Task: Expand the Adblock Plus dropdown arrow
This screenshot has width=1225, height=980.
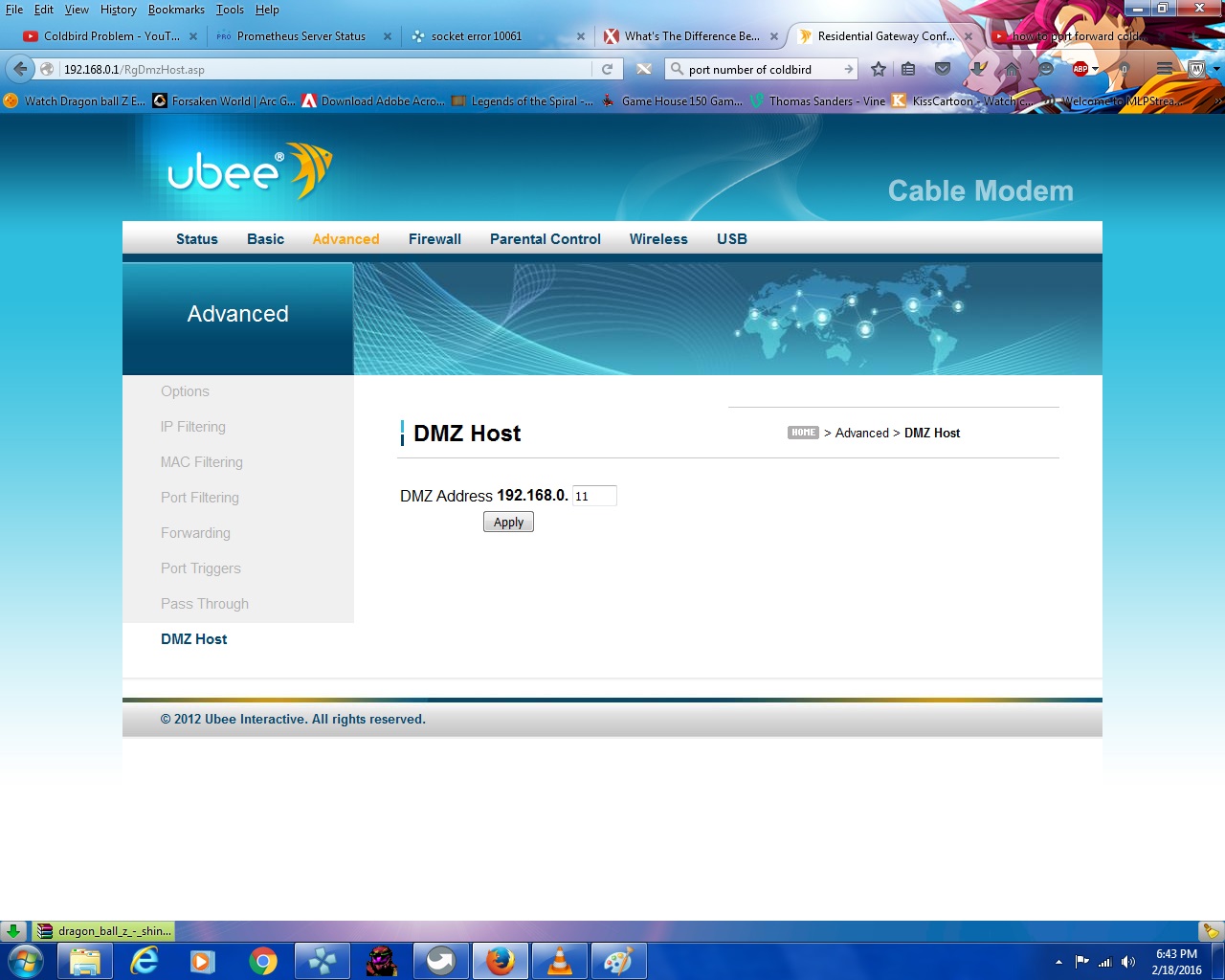Action: (x=1095, y=69)
